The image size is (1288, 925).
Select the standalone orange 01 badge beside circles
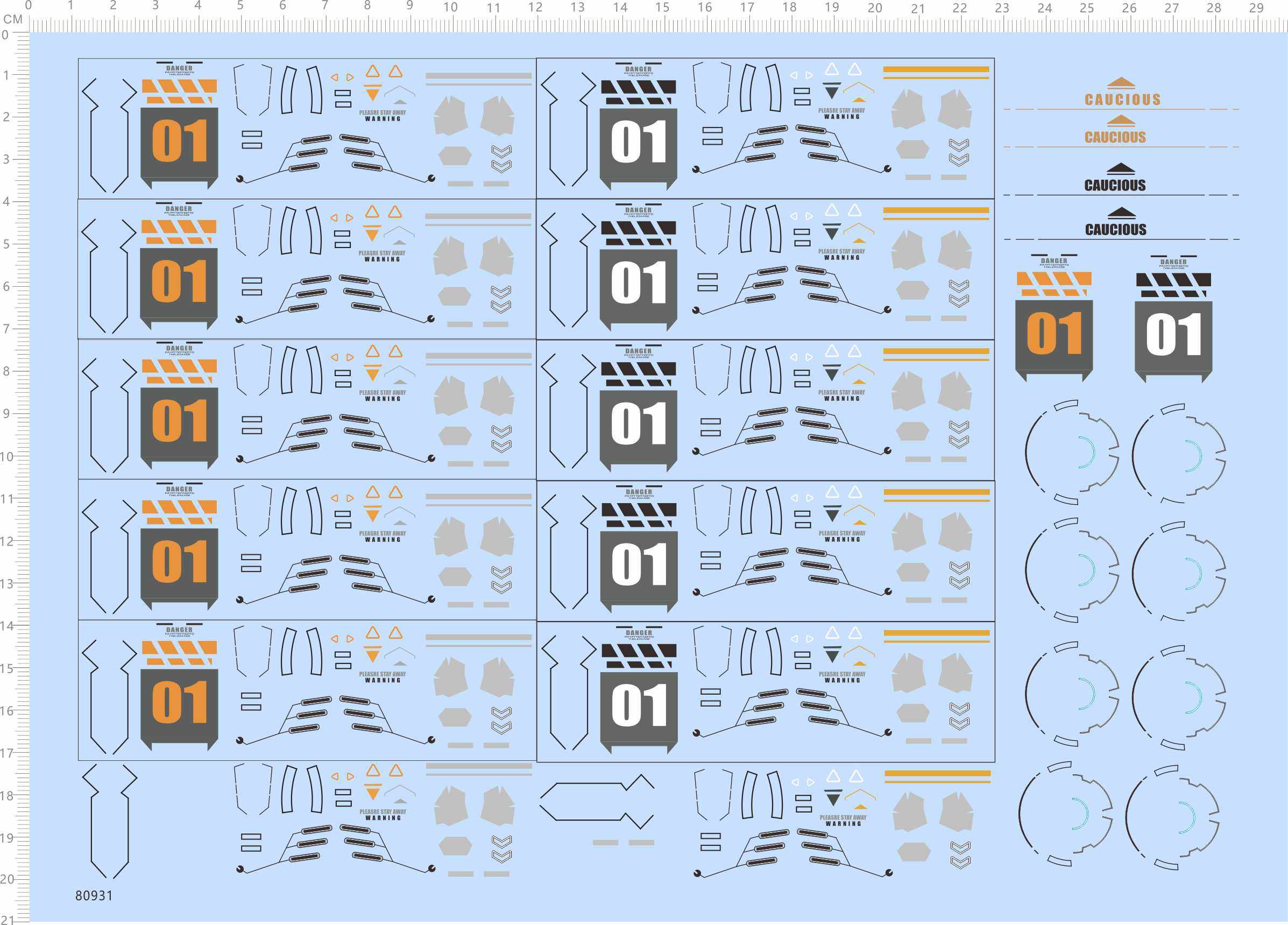pyautogui.click(x=1053, y=333)
